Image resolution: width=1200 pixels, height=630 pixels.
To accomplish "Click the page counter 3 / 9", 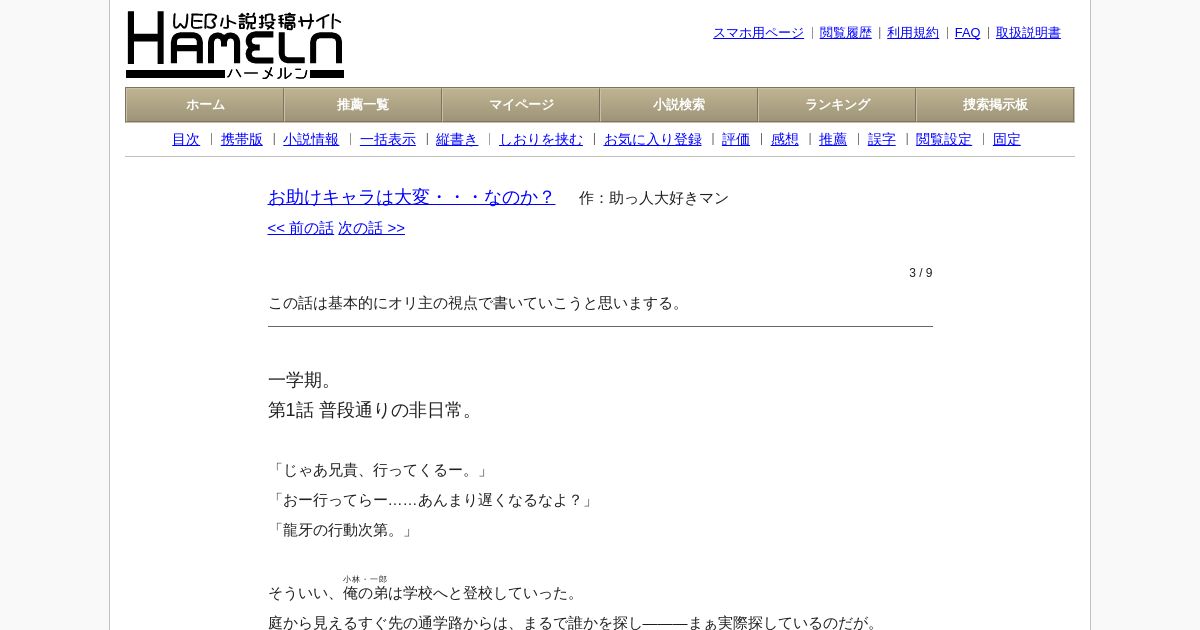I will [x=921, y=273].
